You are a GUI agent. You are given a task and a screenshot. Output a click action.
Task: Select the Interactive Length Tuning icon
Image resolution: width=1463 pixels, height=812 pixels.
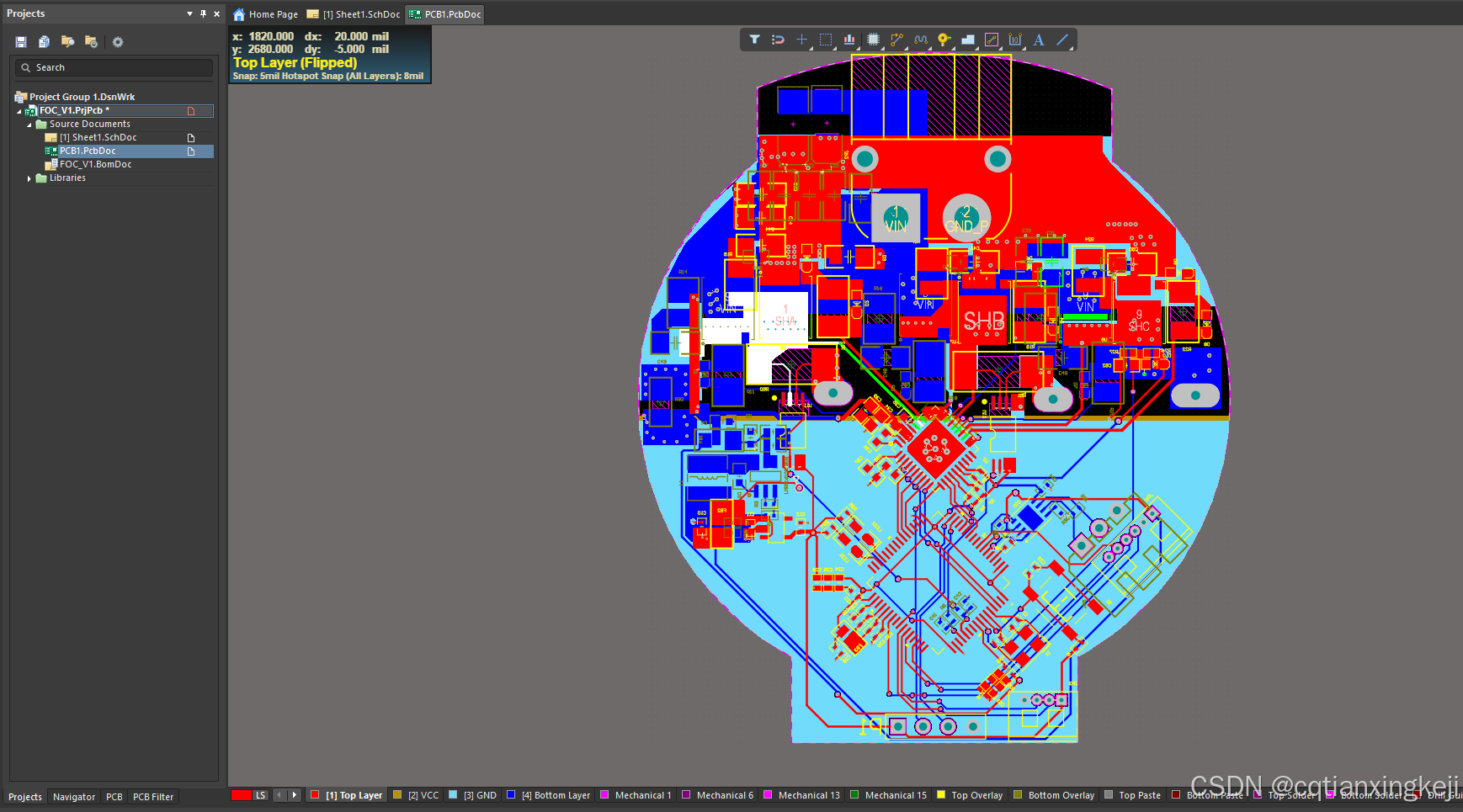point(920,40)
